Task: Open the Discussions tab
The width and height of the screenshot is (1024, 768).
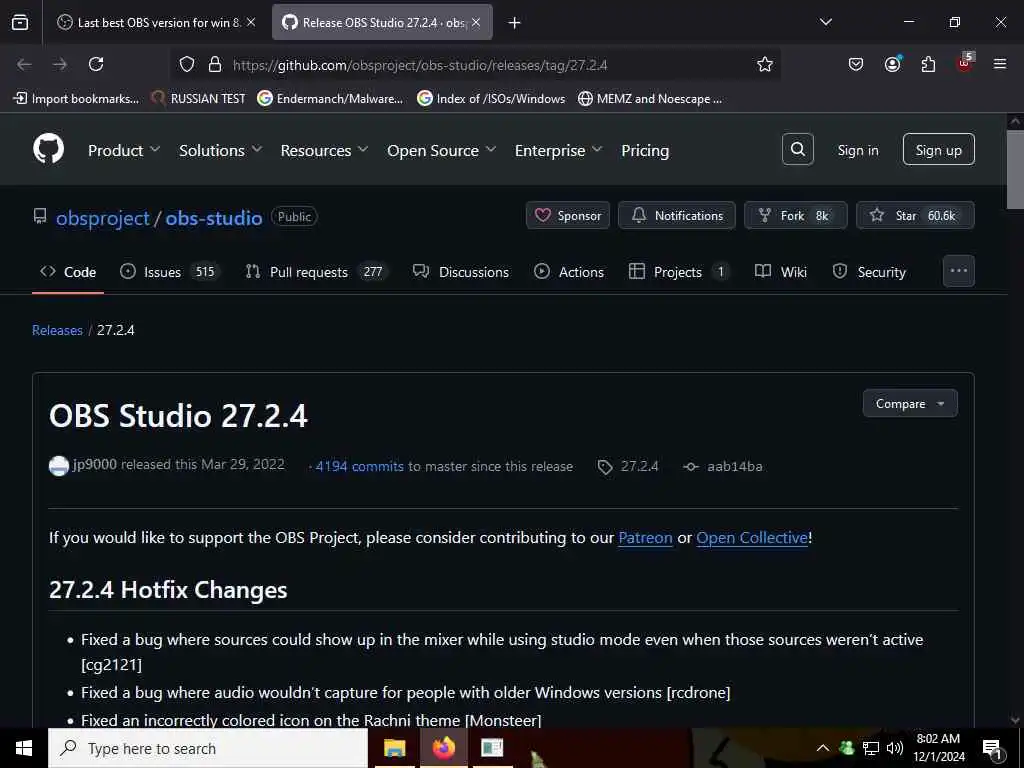Action: [461, 272]
